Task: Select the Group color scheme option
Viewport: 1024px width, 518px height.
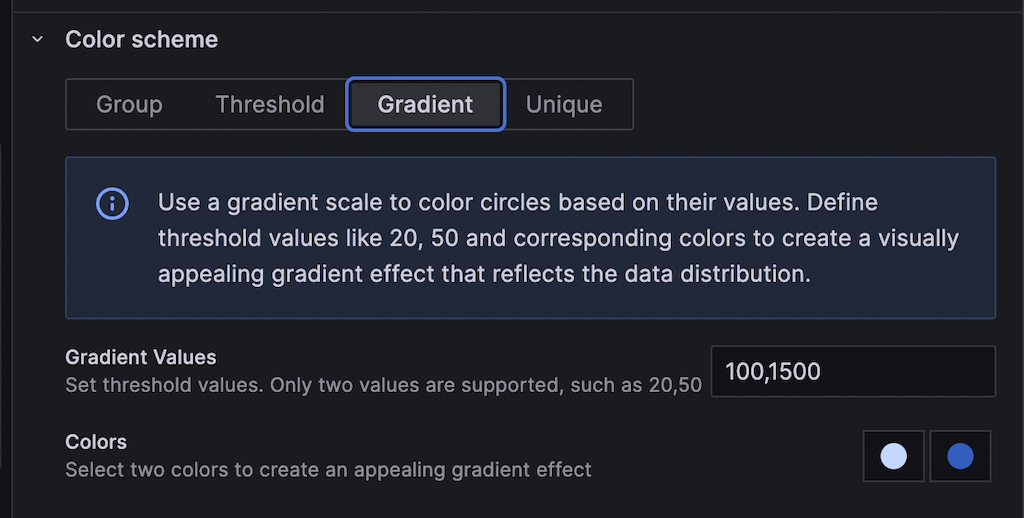Action: 129,105
